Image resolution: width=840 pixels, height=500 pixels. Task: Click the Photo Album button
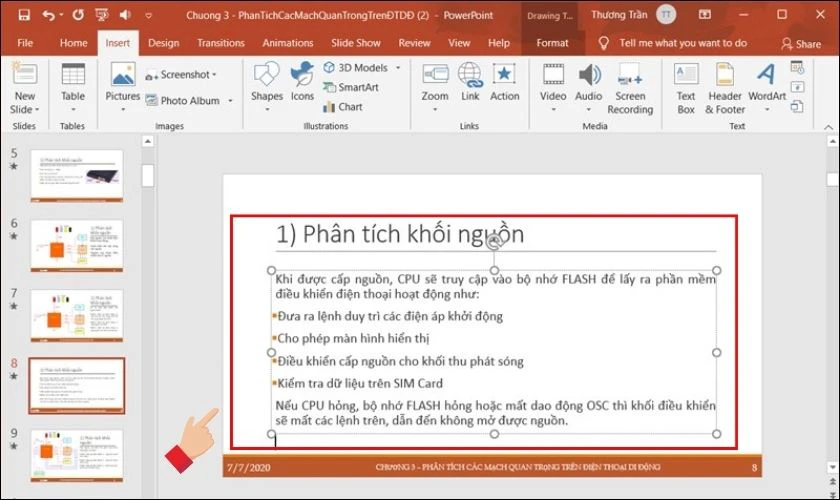[183, 100]
